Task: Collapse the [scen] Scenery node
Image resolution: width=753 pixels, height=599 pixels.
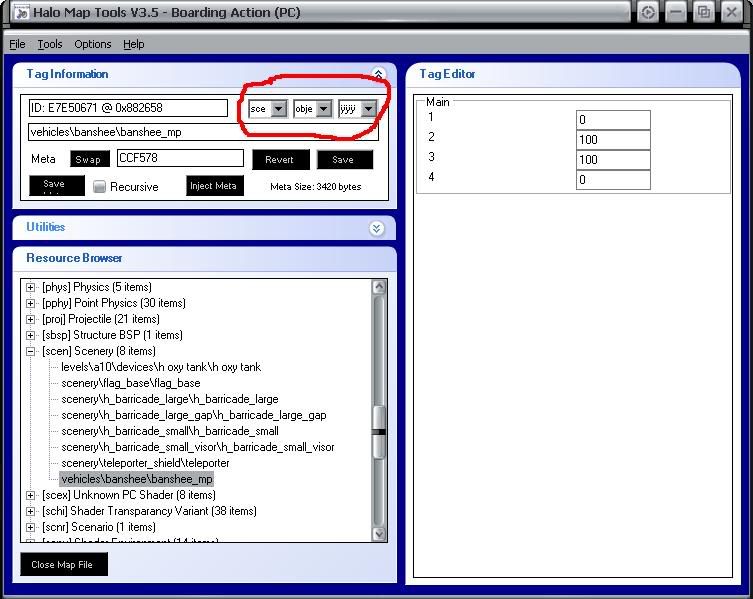Action: pyautogui.click(x=30, y=352)
